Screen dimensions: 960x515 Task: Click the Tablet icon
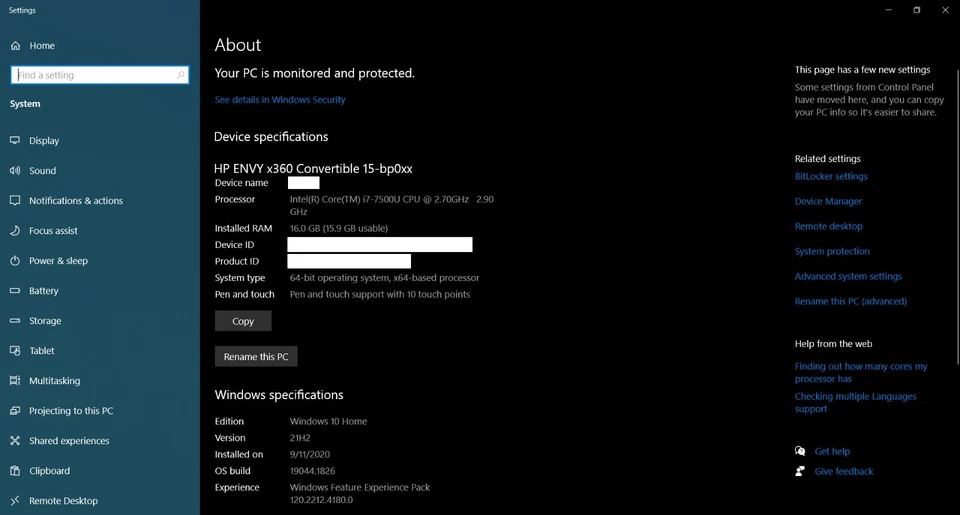tap(15, 350)
